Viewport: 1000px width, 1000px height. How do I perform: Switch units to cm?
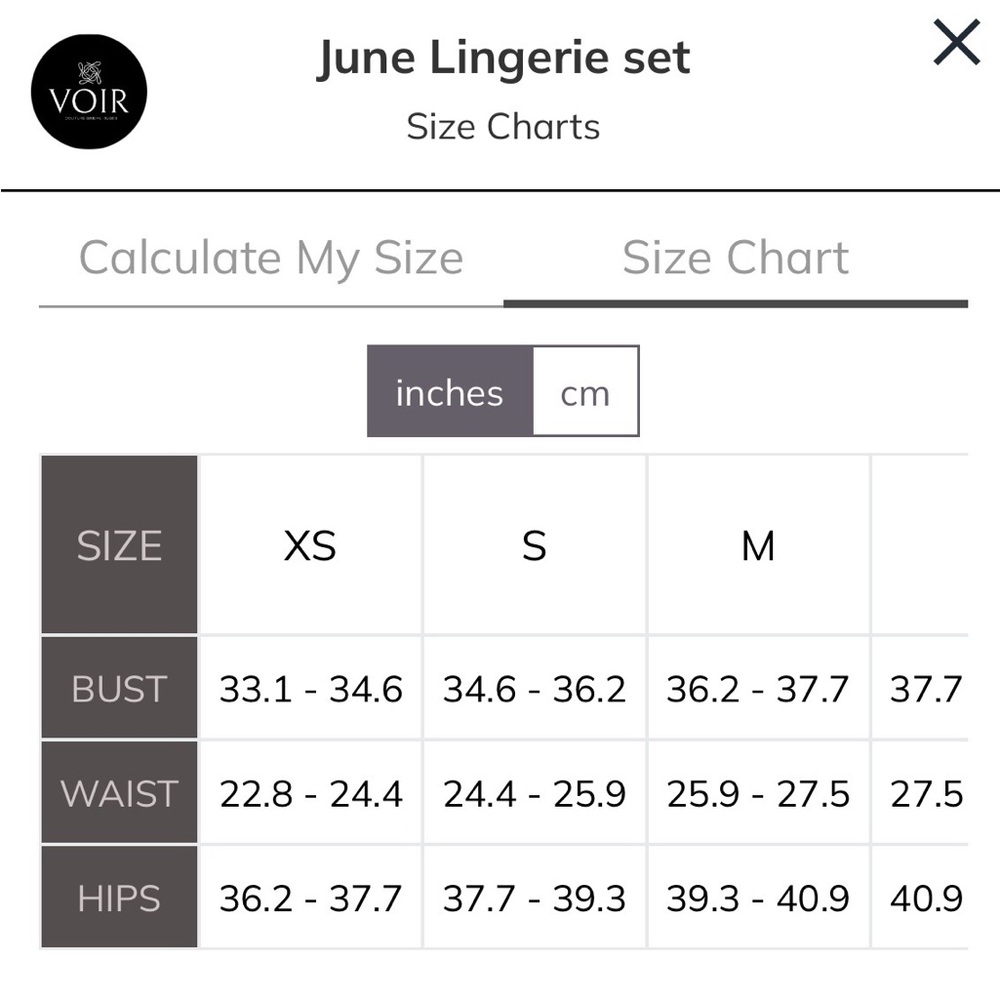click(x=585, y=392)
